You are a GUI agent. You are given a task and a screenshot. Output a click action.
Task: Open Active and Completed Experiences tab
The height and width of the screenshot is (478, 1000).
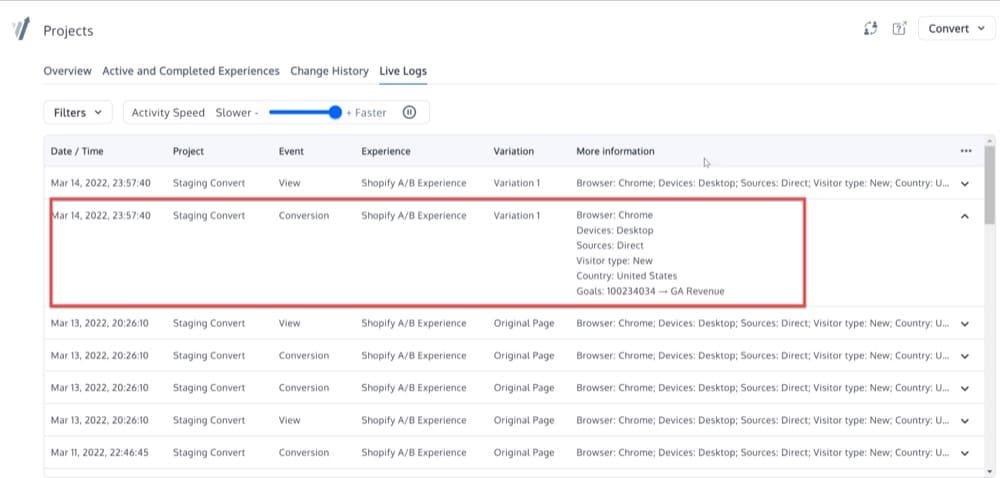point(191,71)
